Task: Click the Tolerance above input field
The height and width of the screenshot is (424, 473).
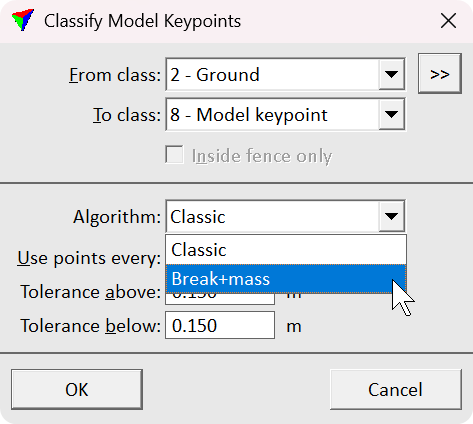Action: tap(220, 299)
